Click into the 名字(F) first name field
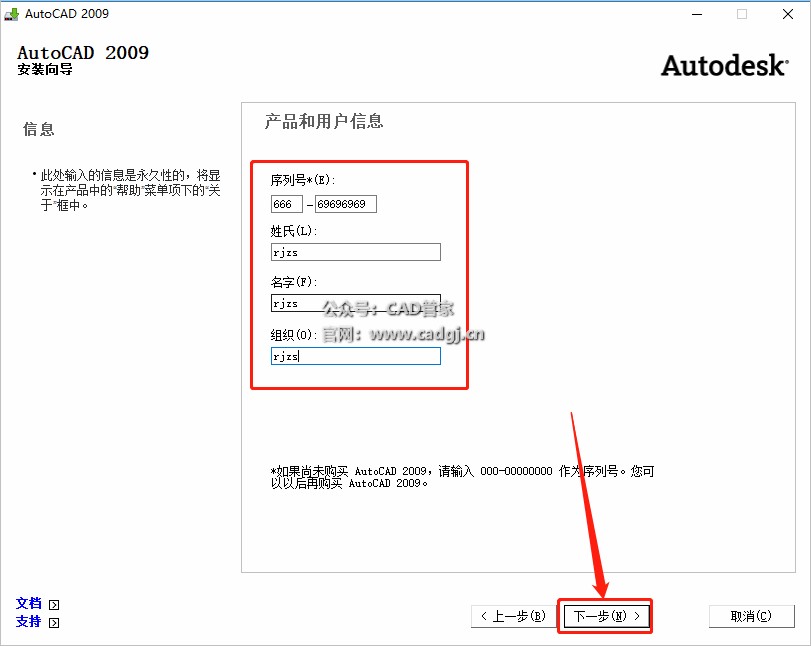 tap(356, 303)
